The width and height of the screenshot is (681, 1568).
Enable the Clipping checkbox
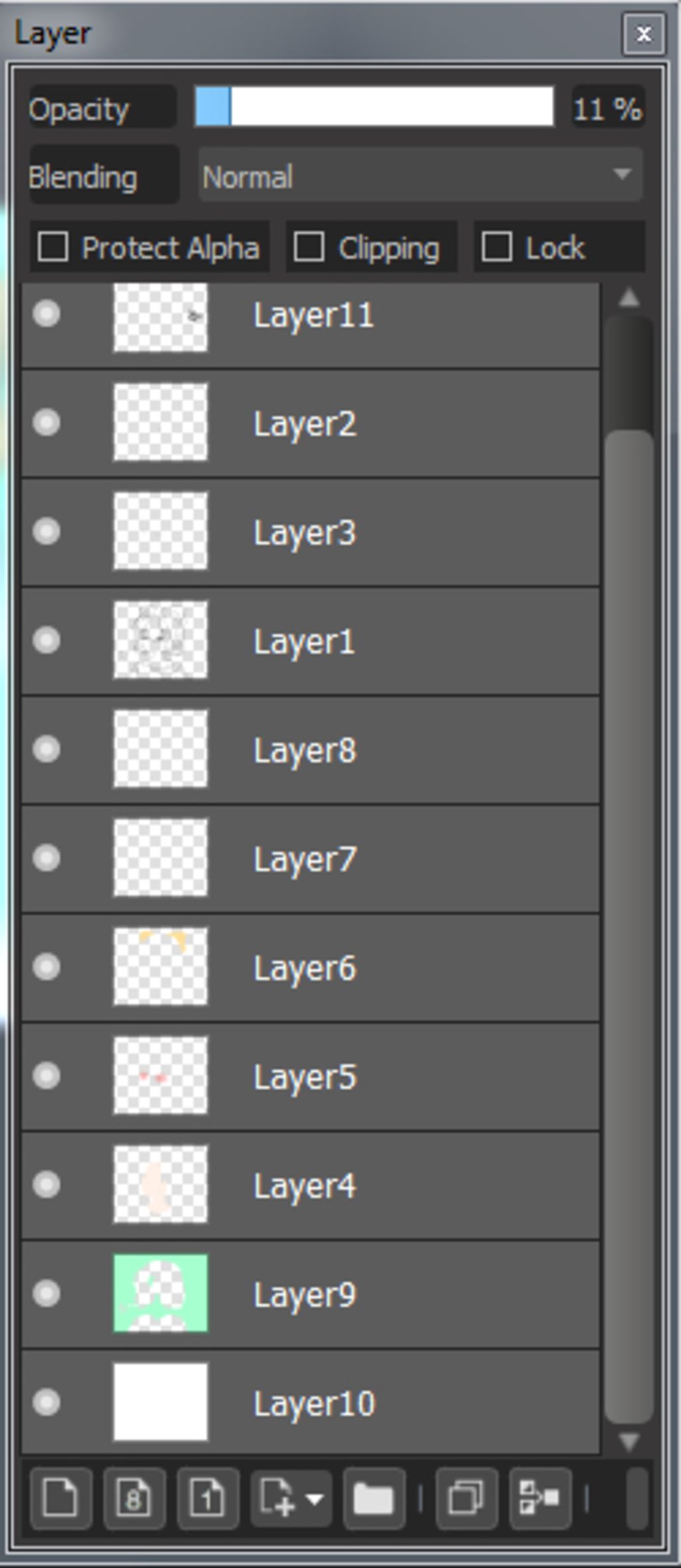[309, 247]
